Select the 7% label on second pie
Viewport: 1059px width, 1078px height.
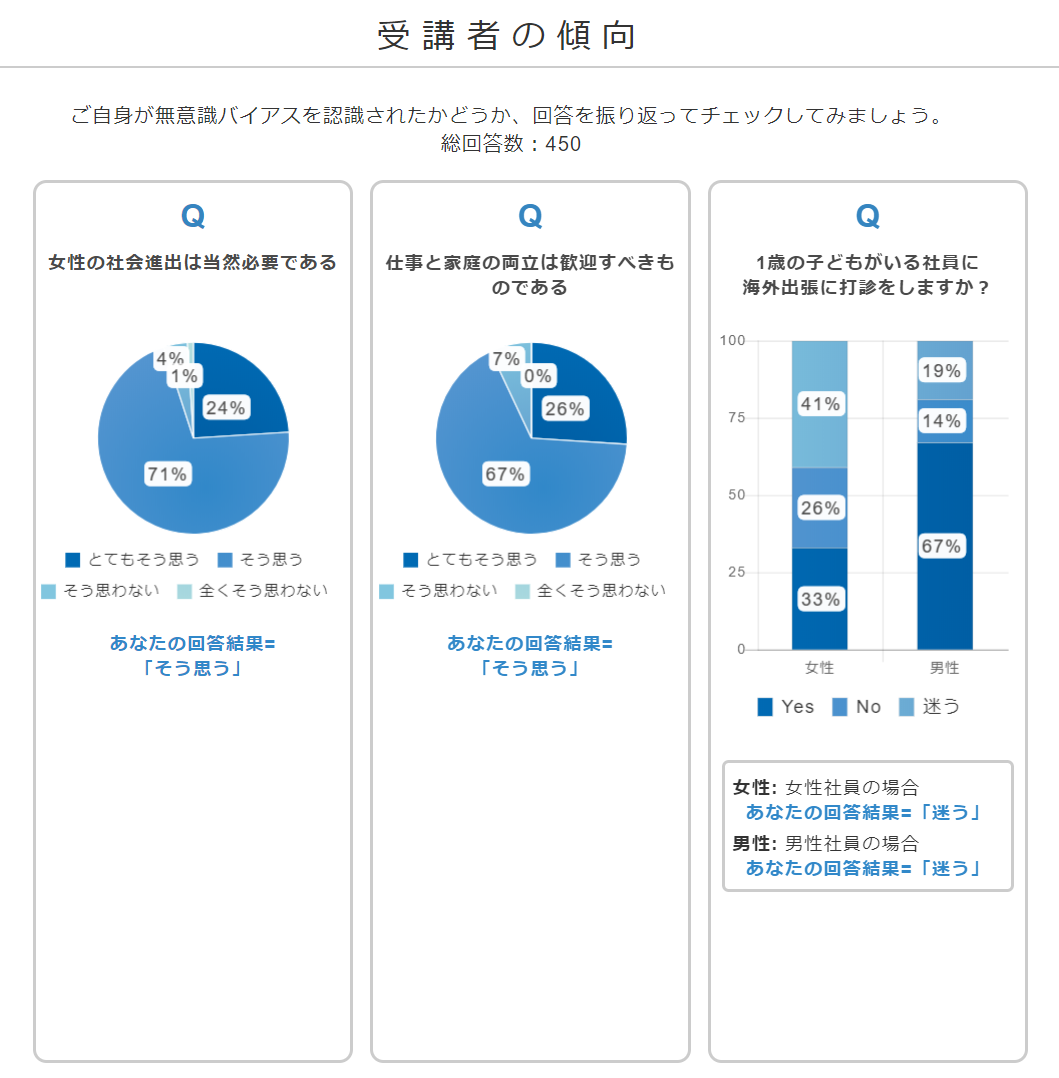click(x=505, y=358)
